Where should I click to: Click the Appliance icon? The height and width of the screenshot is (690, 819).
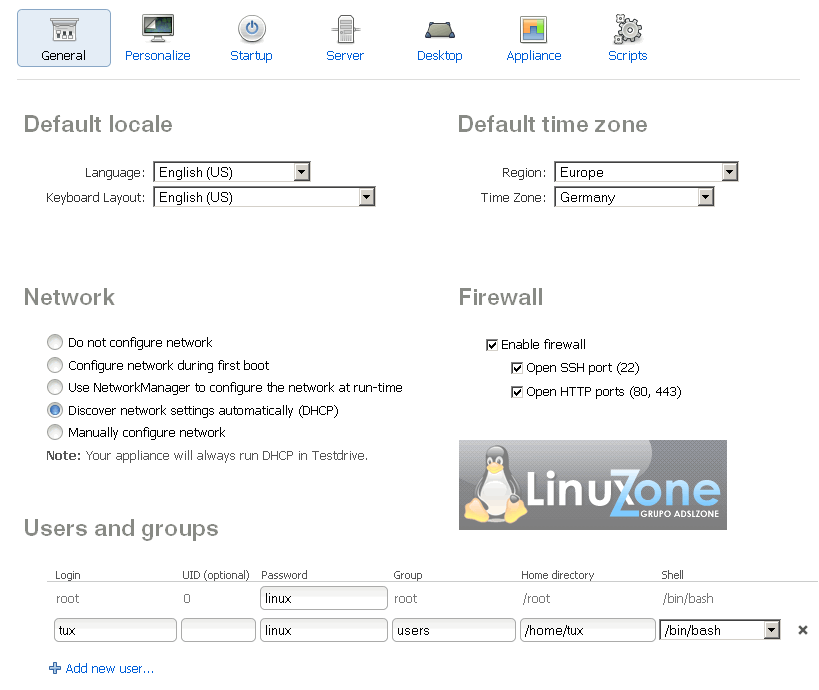(x=533, y=29)
